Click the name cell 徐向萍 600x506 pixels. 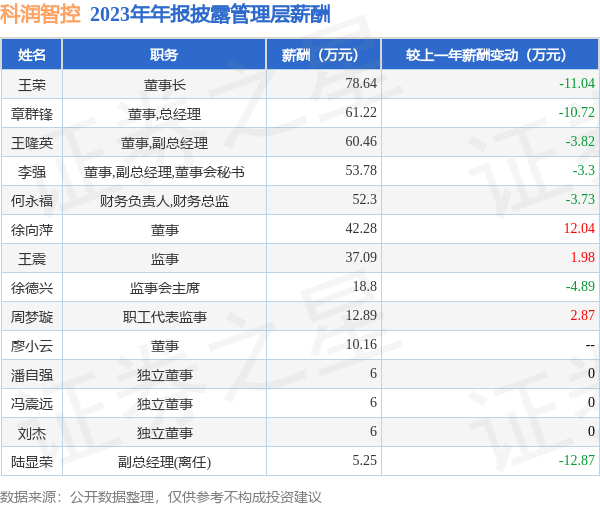click(32, 230)
